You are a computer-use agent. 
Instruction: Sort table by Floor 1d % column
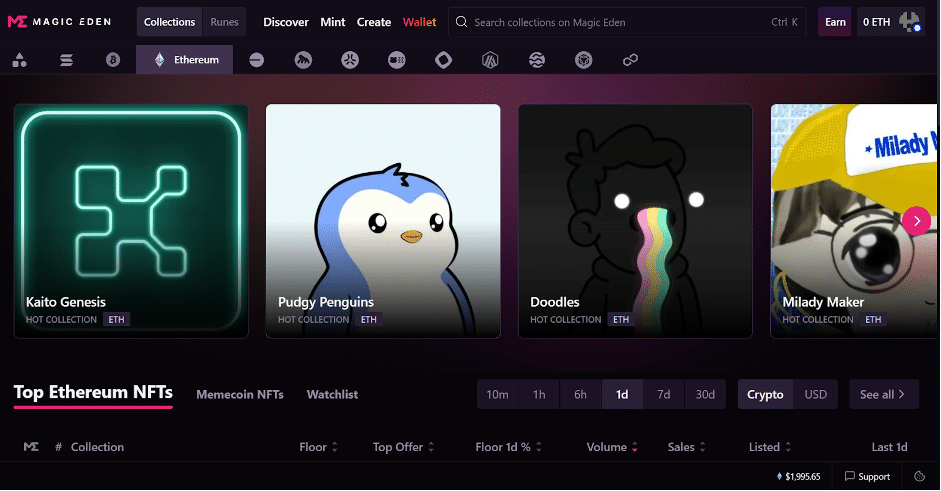coord(508,447)
